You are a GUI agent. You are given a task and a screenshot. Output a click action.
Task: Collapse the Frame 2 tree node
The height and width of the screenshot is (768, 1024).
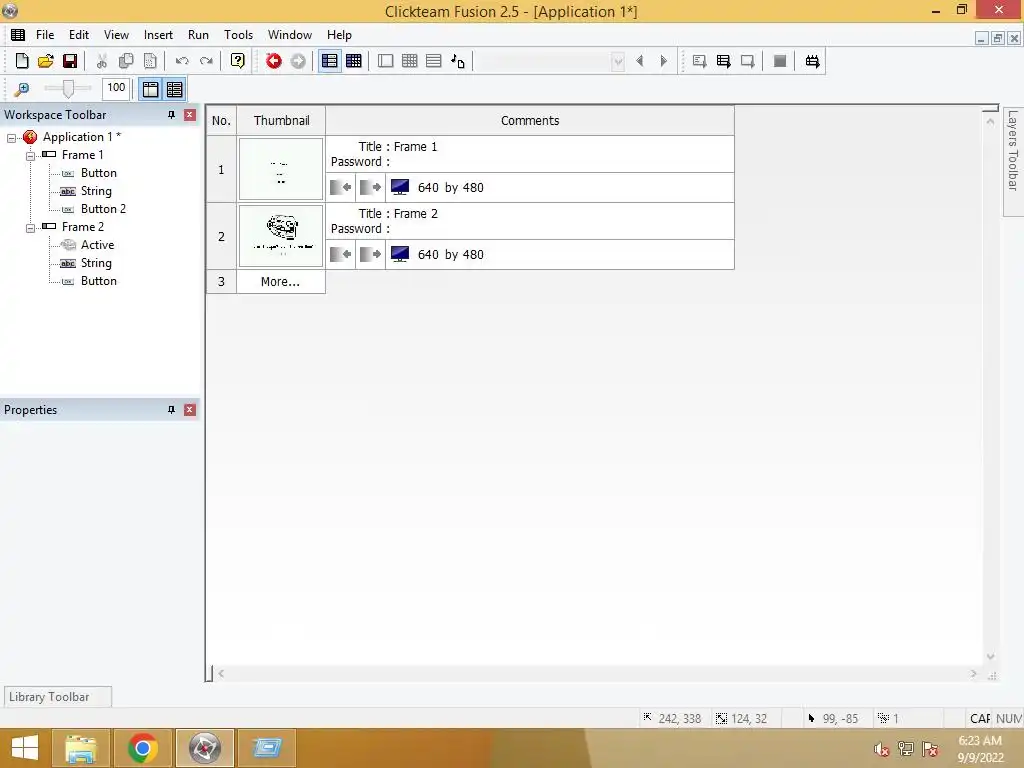pos(30,228)
